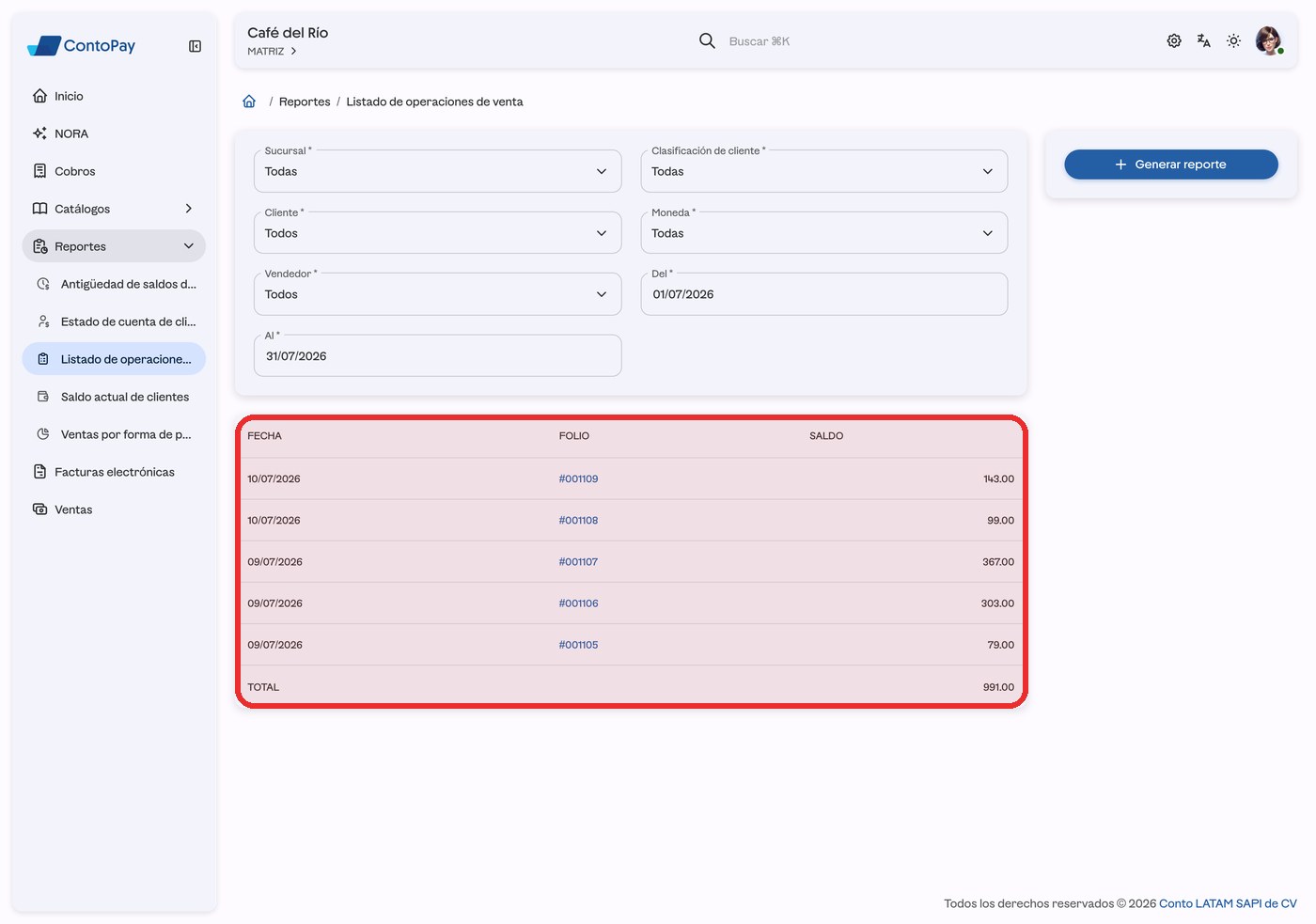Viewport: 1316px width, 924px height.
Task: Click the search magnifier icon
Action: coord(707,40)
